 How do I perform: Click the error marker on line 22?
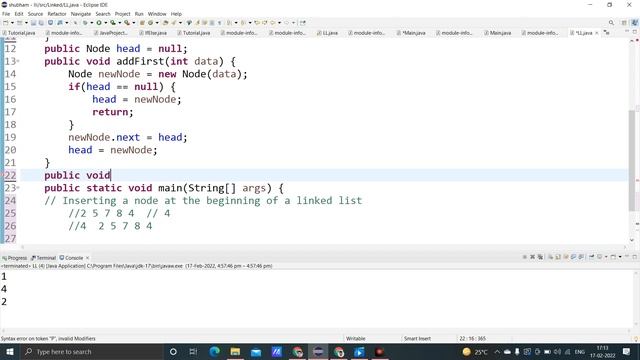point(2,176)
